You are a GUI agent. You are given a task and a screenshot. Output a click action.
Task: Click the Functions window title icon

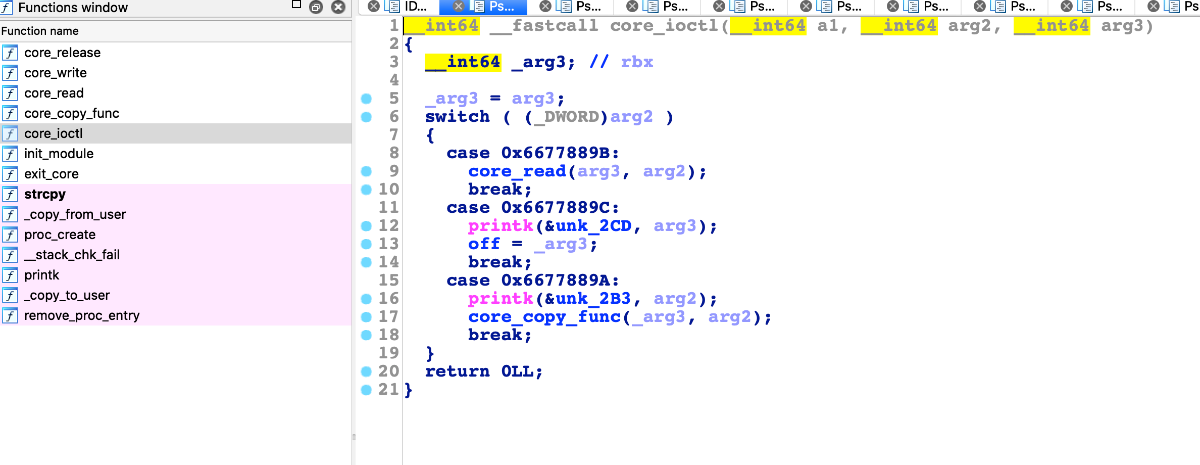(8, 8)
